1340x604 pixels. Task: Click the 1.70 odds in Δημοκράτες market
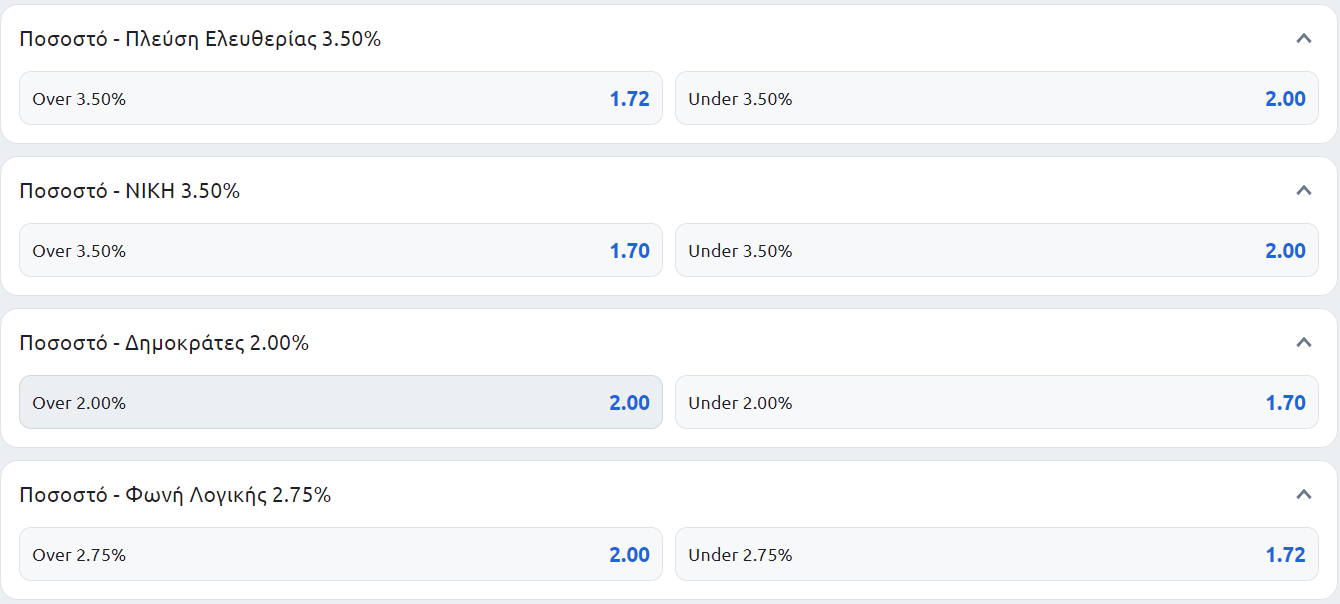point(1286,403)
